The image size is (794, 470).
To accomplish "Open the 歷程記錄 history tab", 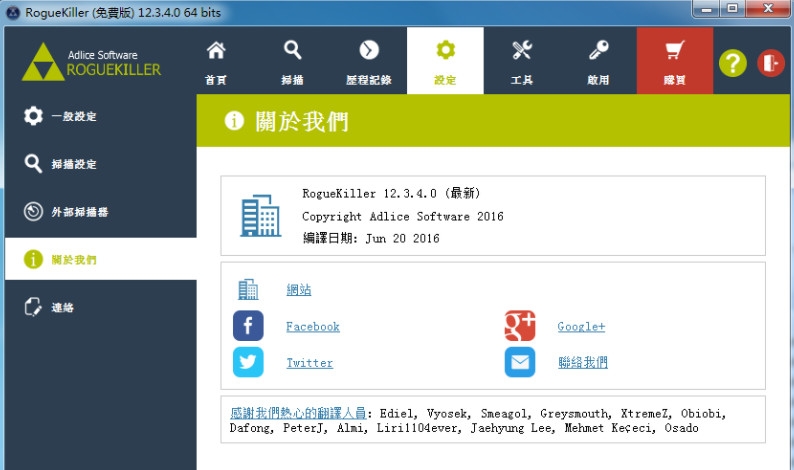I will click(x=369, y=61).
